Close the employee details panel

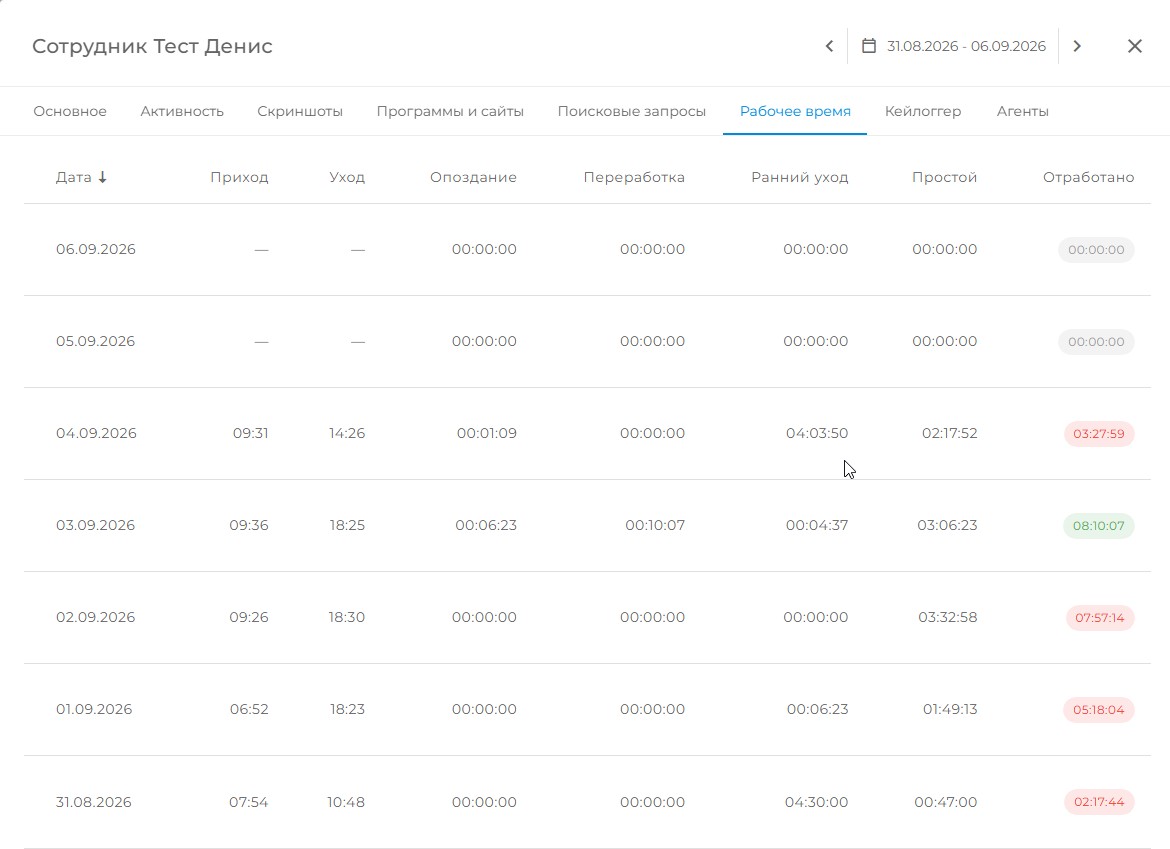(x=1134, y=46)
